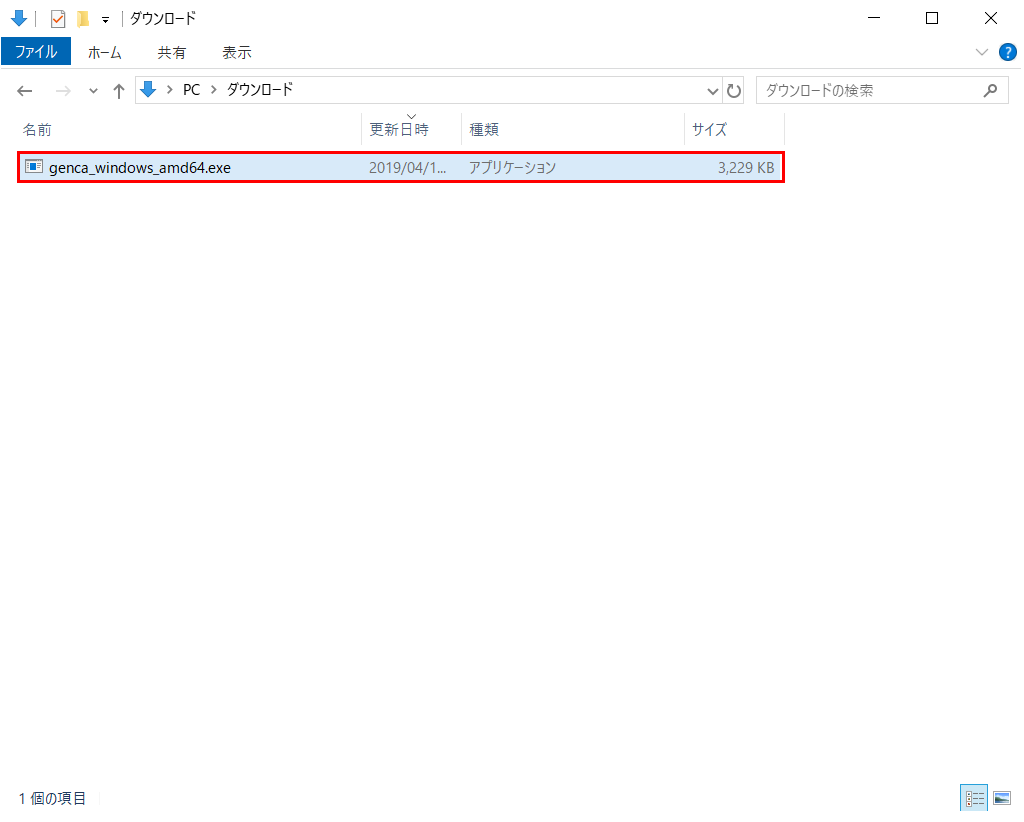Click the Properties icon in quick access toolbar
This screenshot has height=822, width=1024.
pos(58,18)
